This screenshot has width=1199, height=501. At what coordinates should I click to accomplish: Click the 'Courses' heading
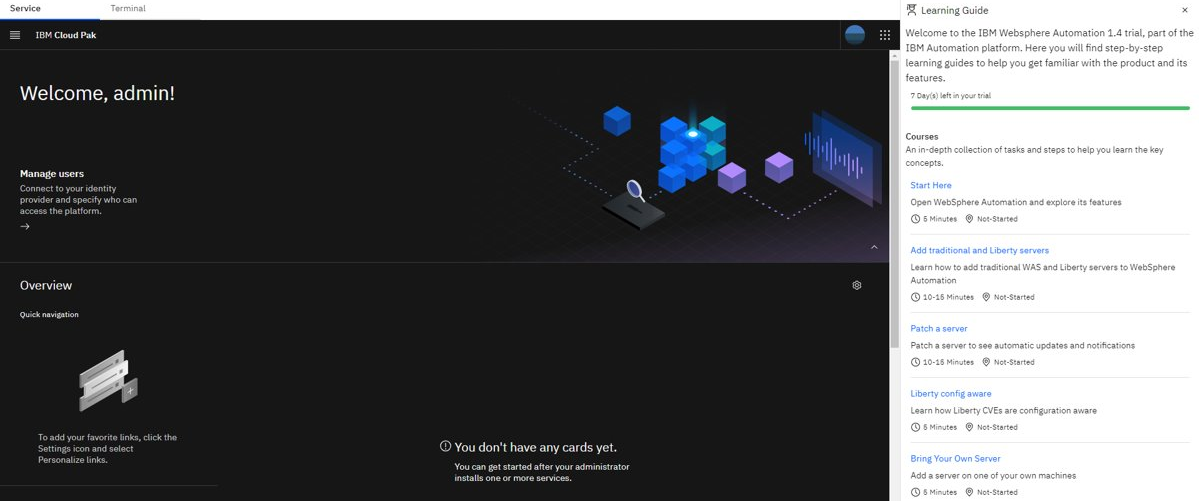tap(921, 136)
